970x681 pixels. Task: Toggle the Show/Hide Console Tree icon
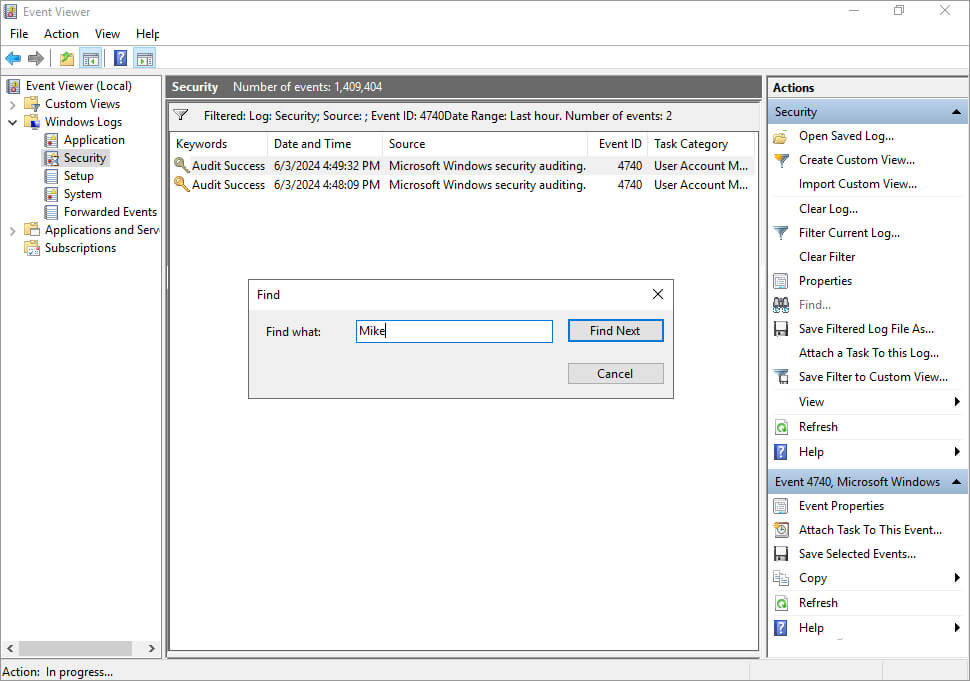pos(91,59)
